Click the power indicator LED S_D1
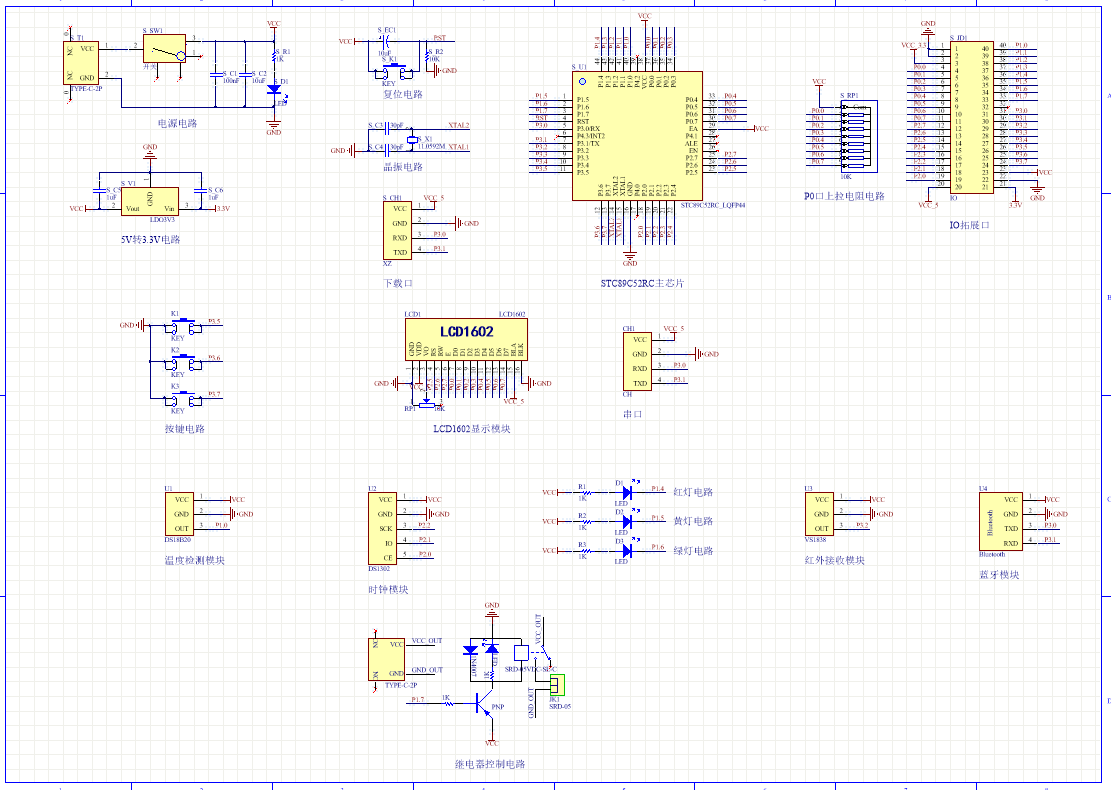 coord(274,90)
